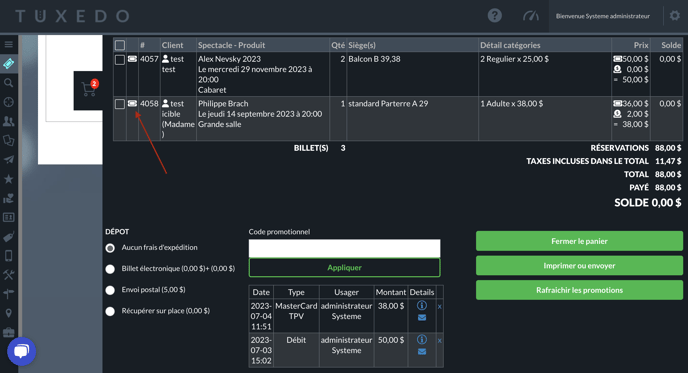This screenshot has width=688, height=373.
Task: Click the Fermer le panier button
Action: pos(579,241)
